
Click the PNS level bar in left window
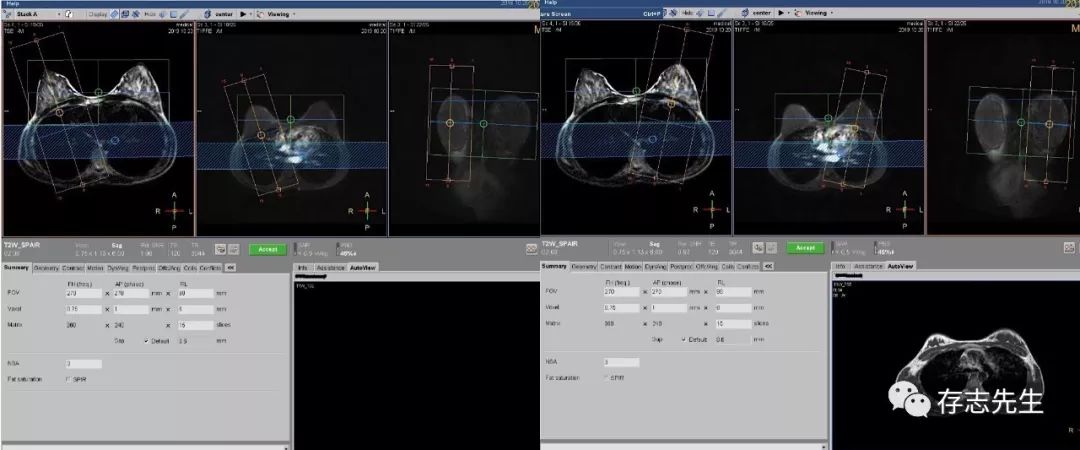point(338,249)
